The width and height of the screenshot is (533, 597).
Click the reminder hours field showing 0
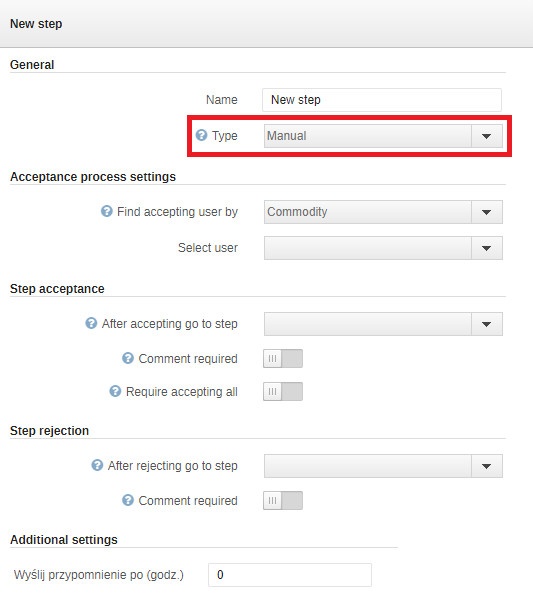290,575
